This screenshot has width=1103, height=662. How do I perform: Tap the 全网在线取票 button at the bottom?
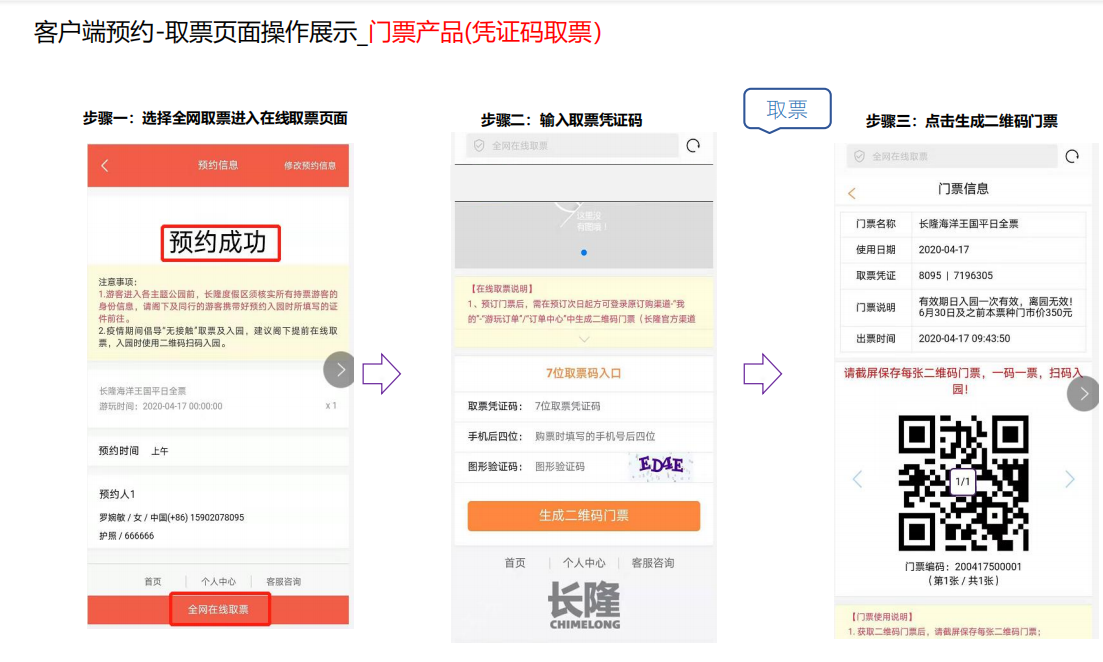point(219,609)
